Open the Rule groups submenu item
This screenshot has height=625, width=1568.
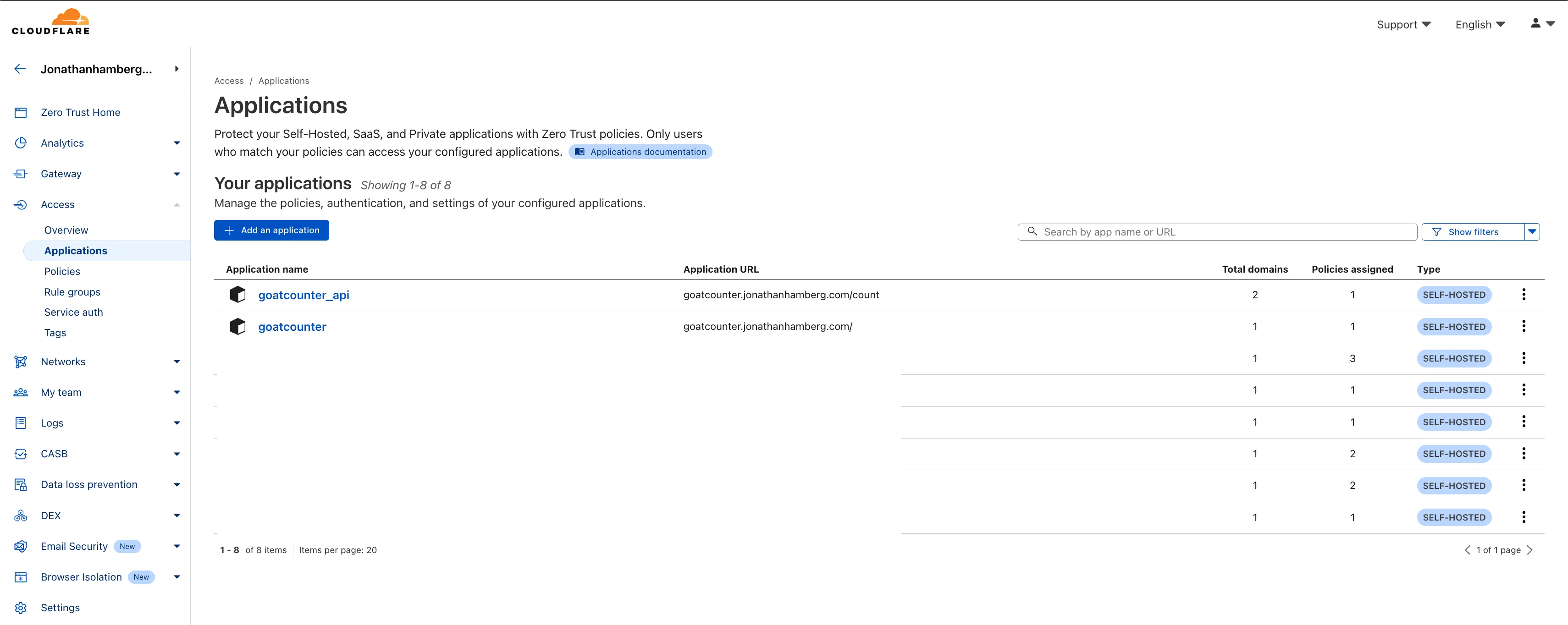[72, 292]
